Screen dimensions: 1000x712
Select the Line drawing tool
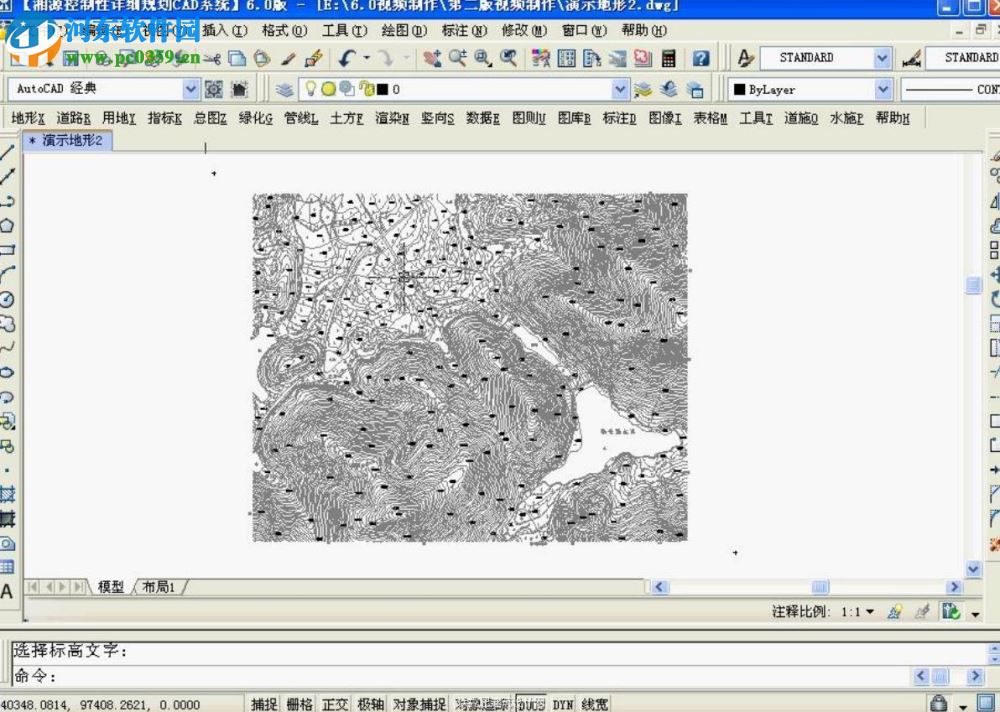pyautogui.click(x=7, y=153)
